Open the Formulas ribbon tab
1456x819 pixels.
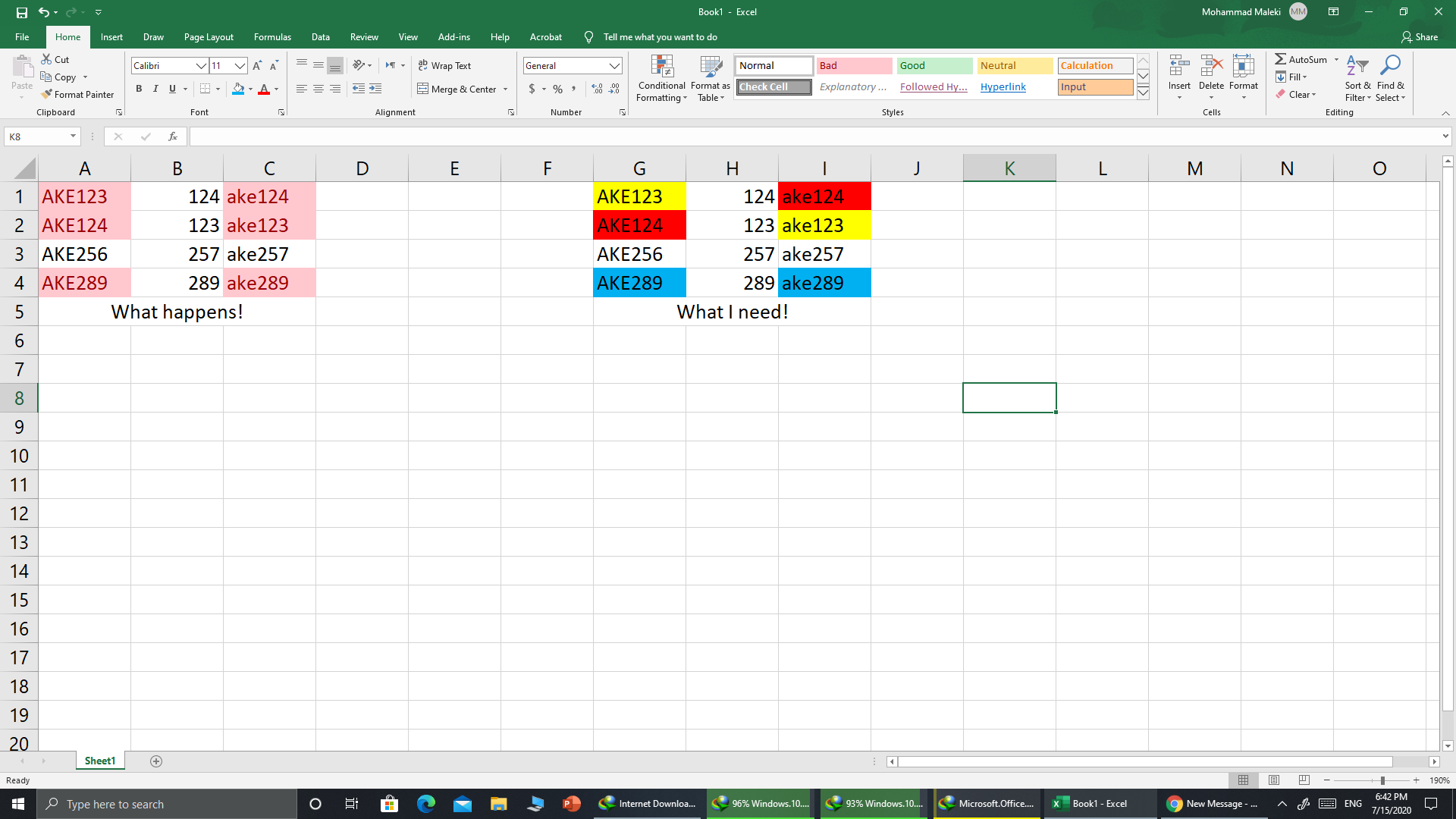272,36
